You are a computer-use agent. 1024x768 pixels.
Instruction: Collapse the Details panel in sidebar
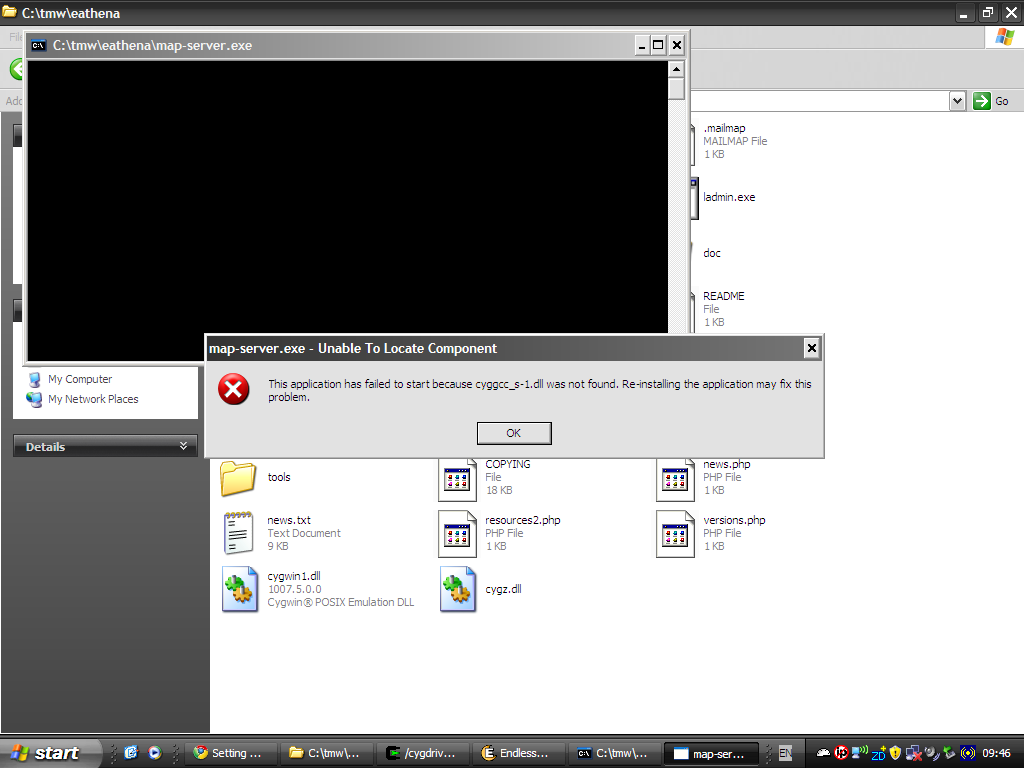(x=183, y=446)
